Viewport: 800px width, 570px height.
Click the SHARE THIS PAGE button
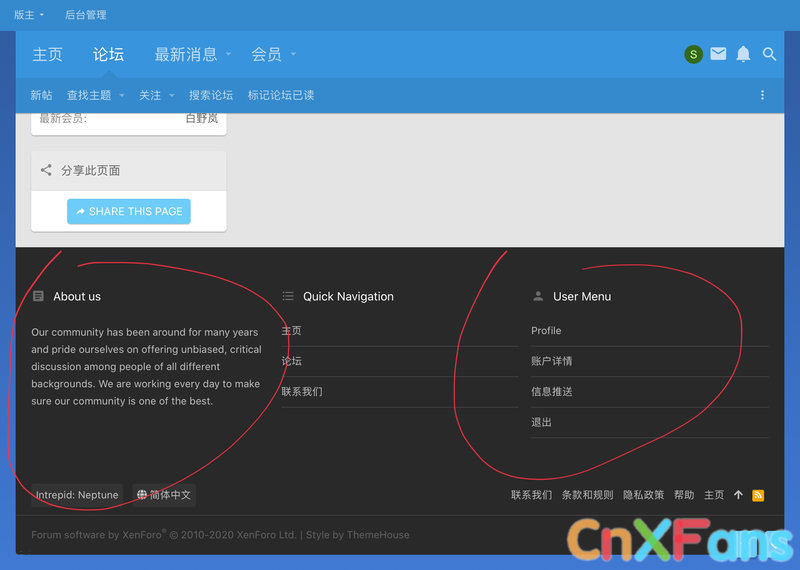[129, 211]
